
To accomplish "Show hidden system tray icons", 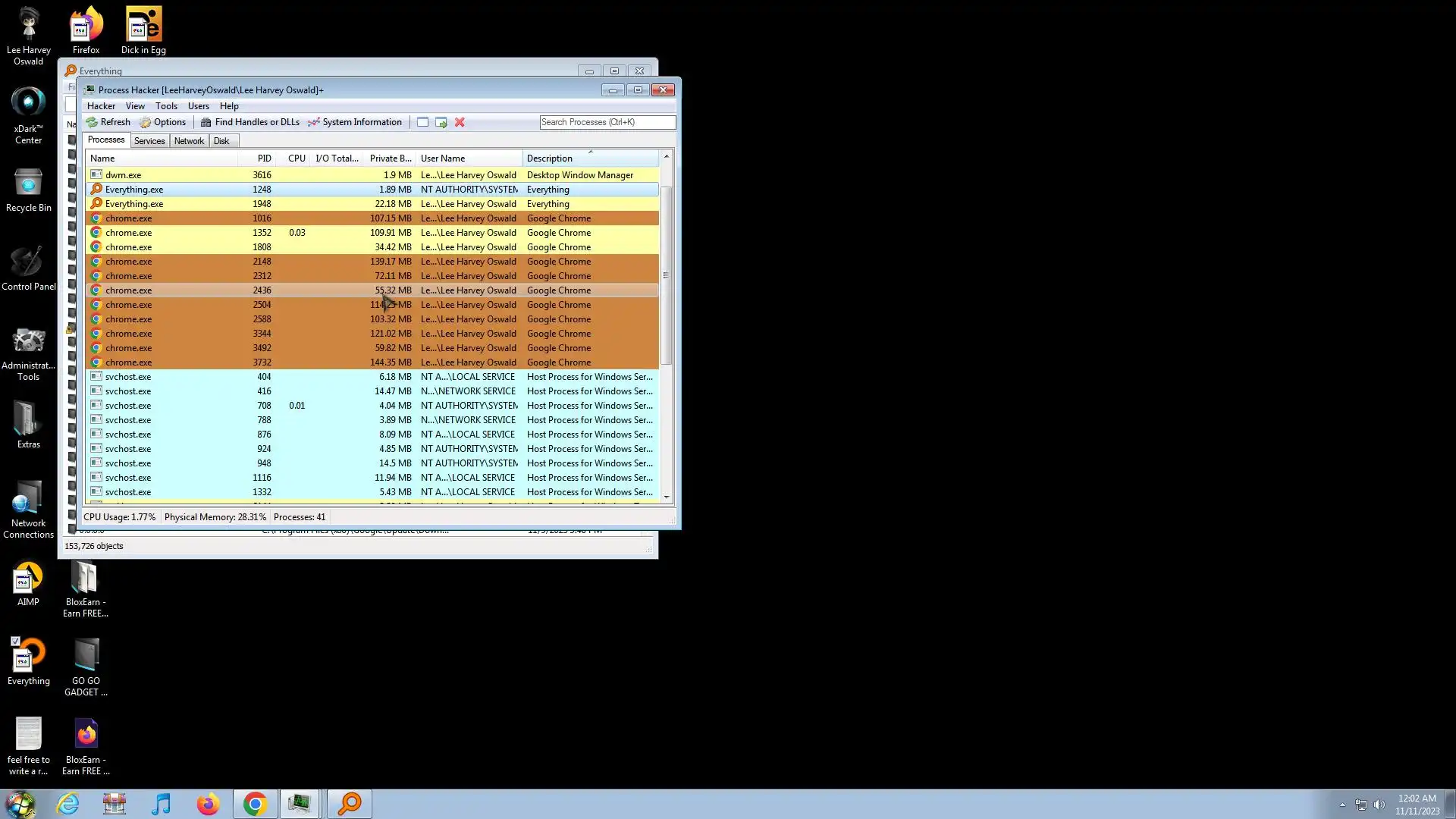I will (1342, 805).
